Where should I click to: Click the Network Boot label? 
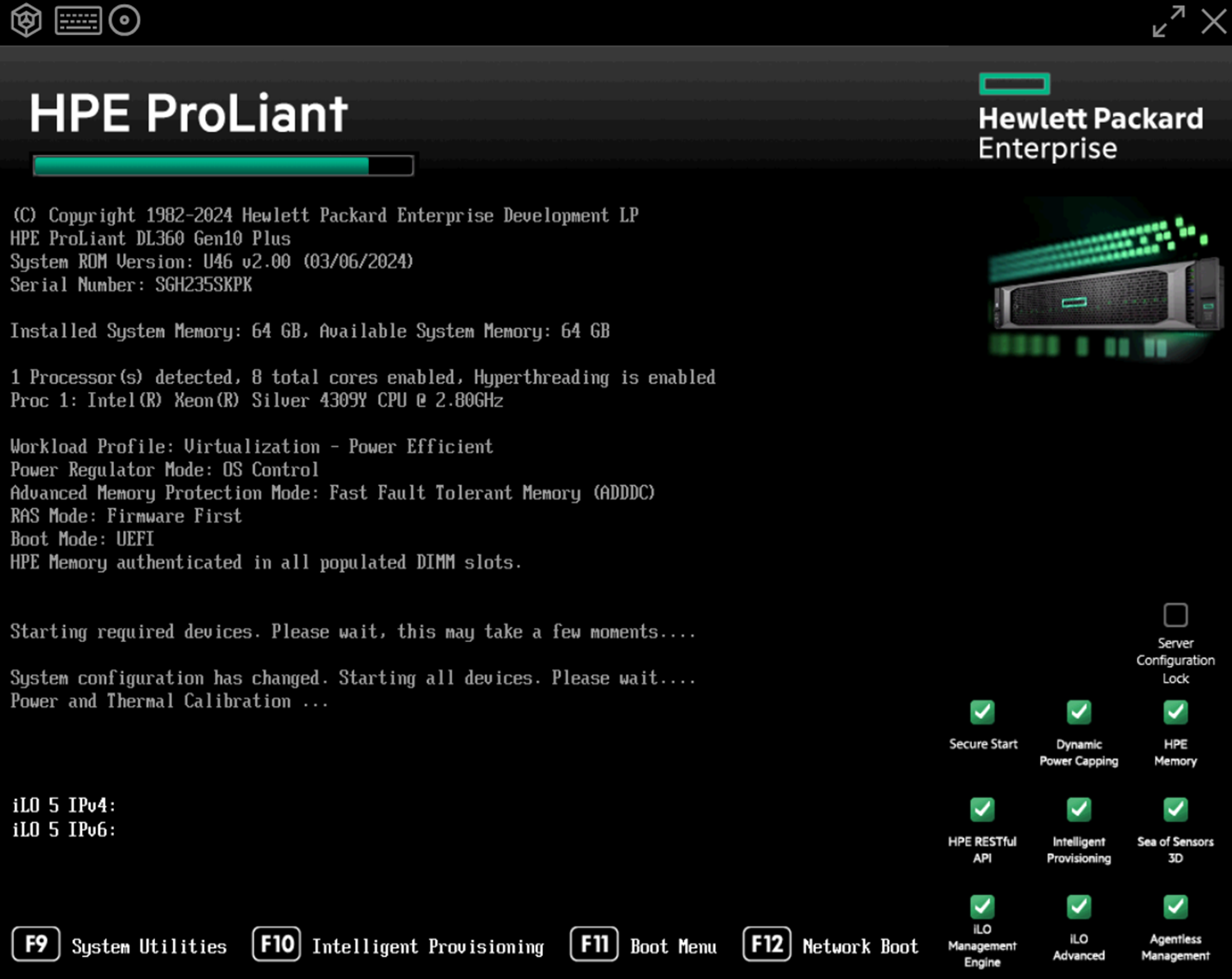tap(860, 946)
